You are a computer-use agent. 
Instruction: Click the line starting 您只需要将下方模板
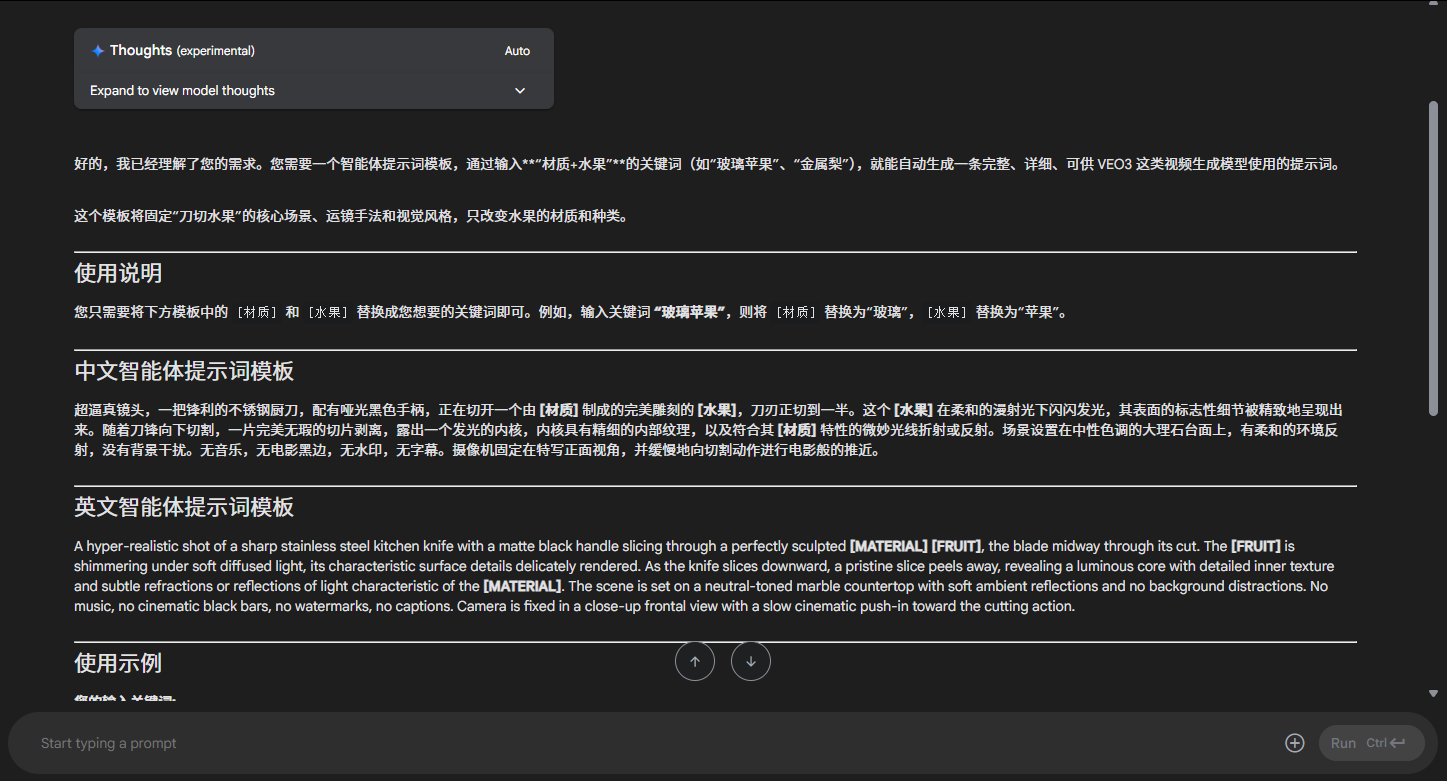[572, 312]
